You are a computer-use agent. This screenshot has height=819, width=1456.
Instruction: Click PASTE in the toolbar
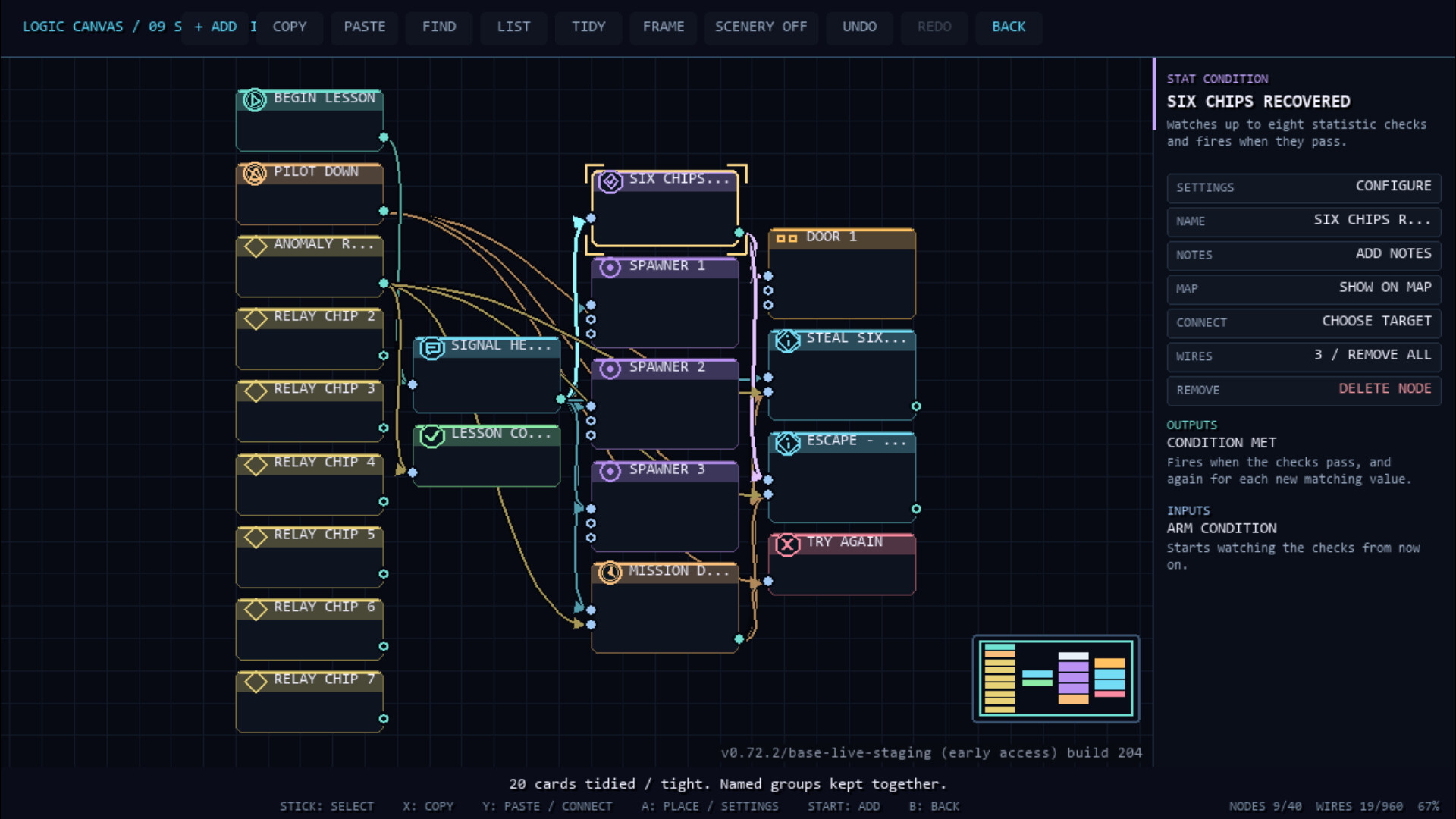(365, 27)
